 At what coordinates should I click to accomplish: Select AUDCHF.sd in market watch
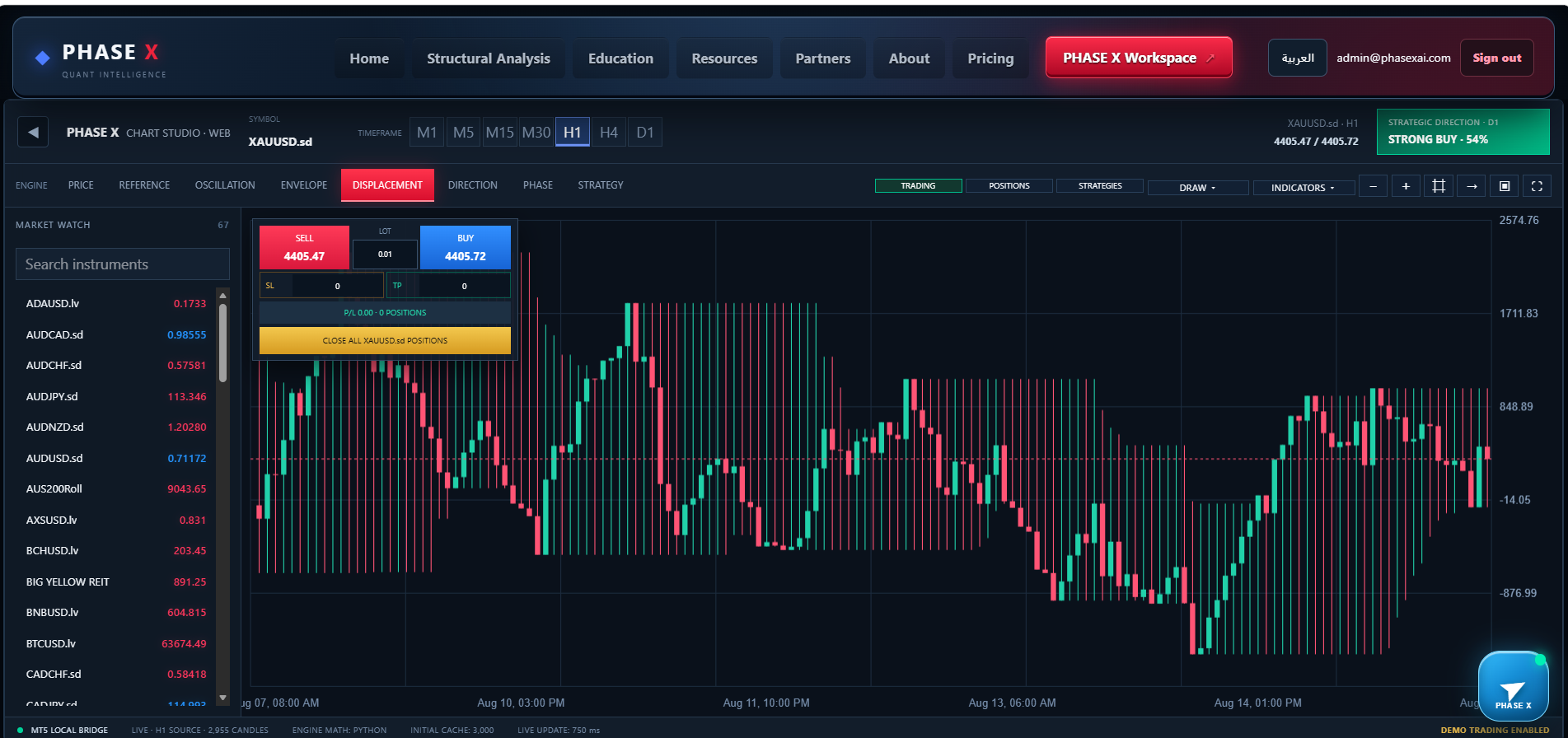(115, 366)
